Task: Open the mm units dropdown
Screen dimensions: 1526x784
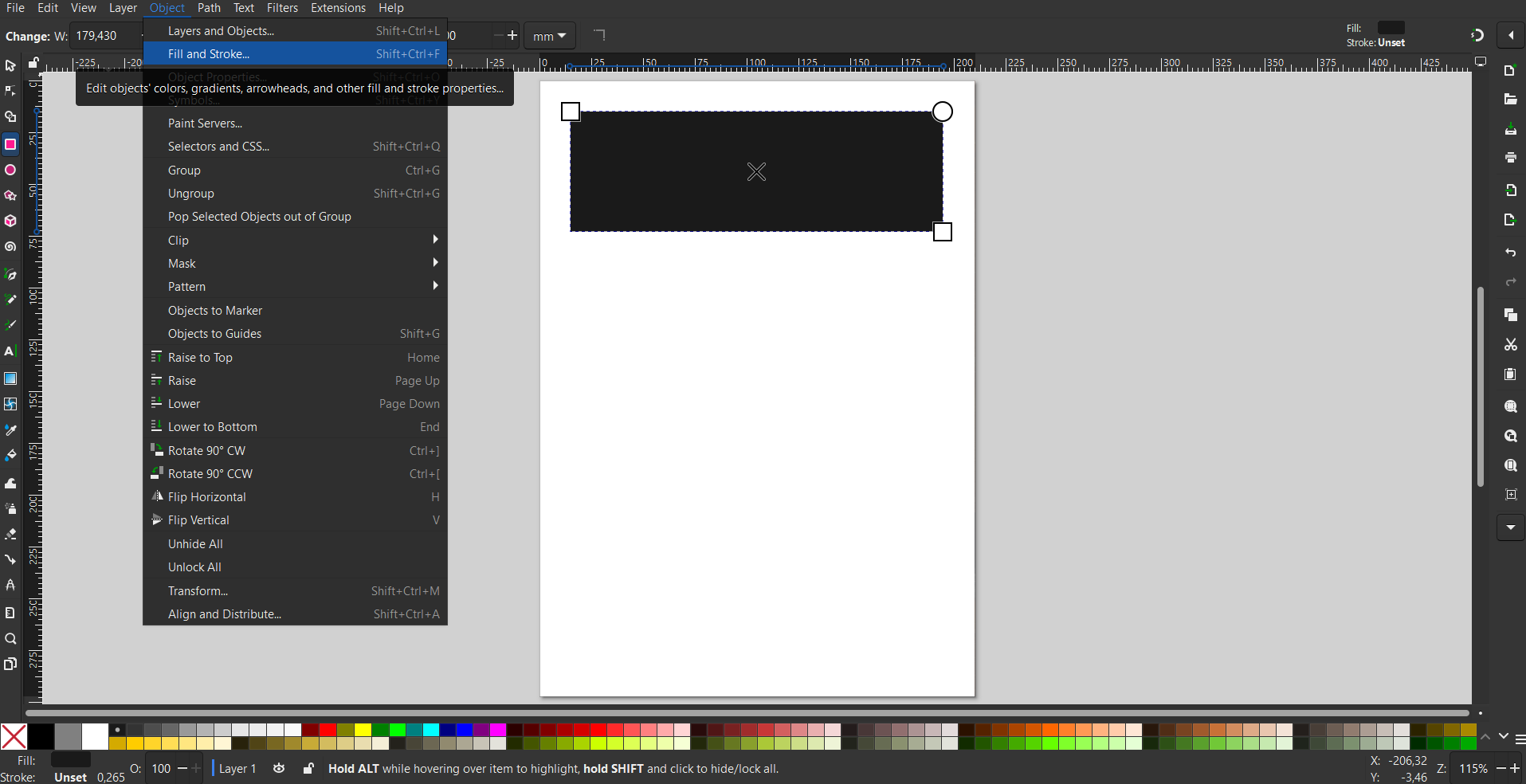Action: (549, 36)
